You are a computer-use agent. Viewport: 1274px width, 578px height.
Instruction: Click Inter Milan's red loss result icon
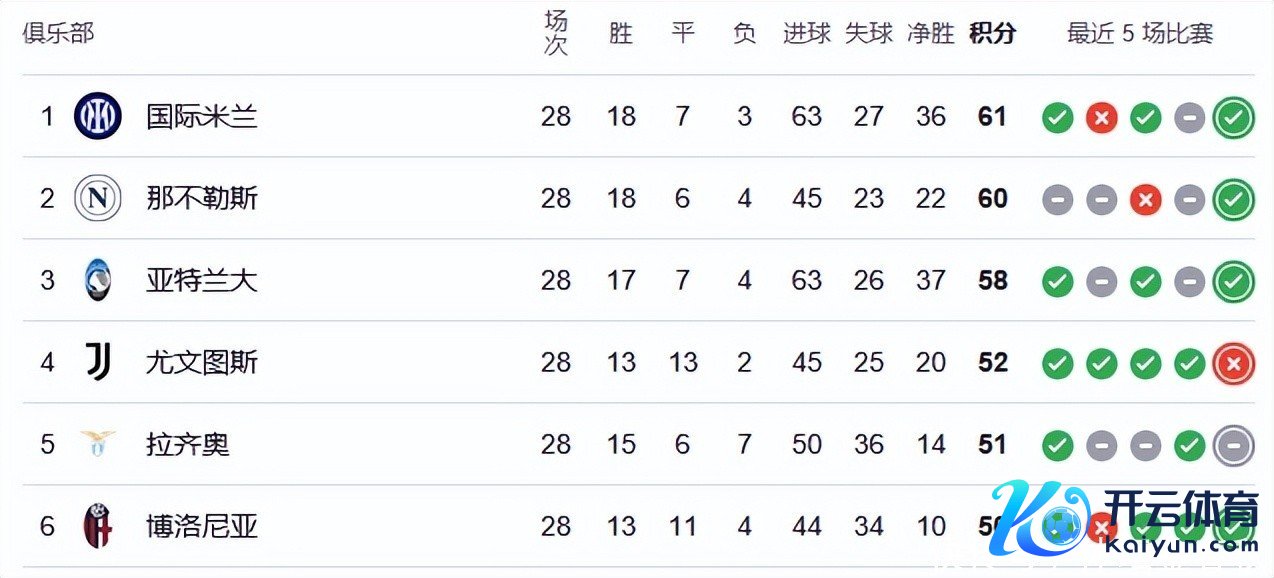[1101, 118]
